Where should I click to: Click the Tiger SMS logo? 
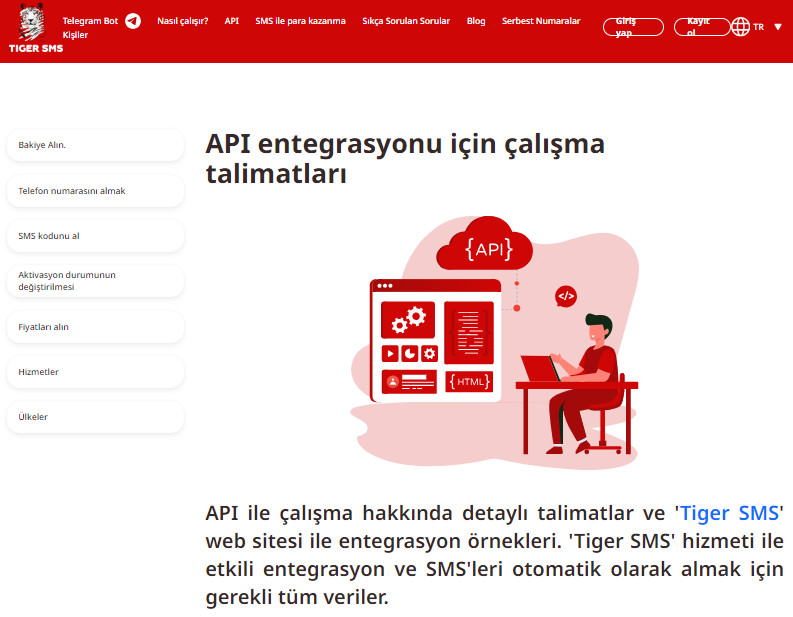[35, 28]
